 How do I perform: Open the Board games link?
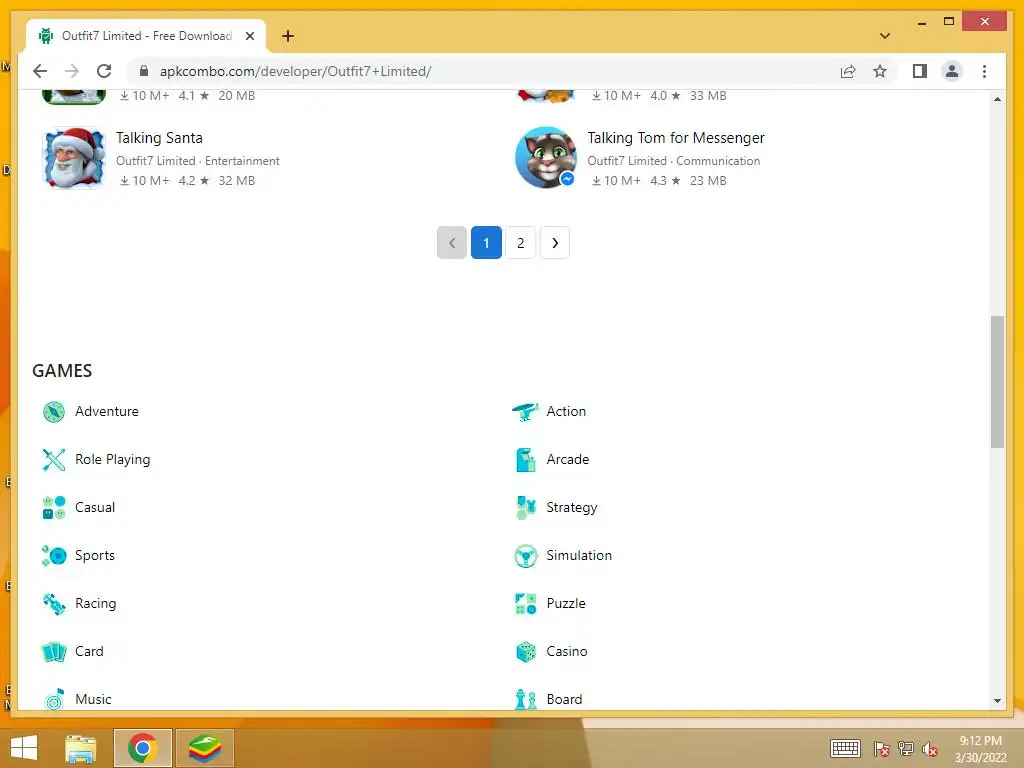tap(564, 699)
